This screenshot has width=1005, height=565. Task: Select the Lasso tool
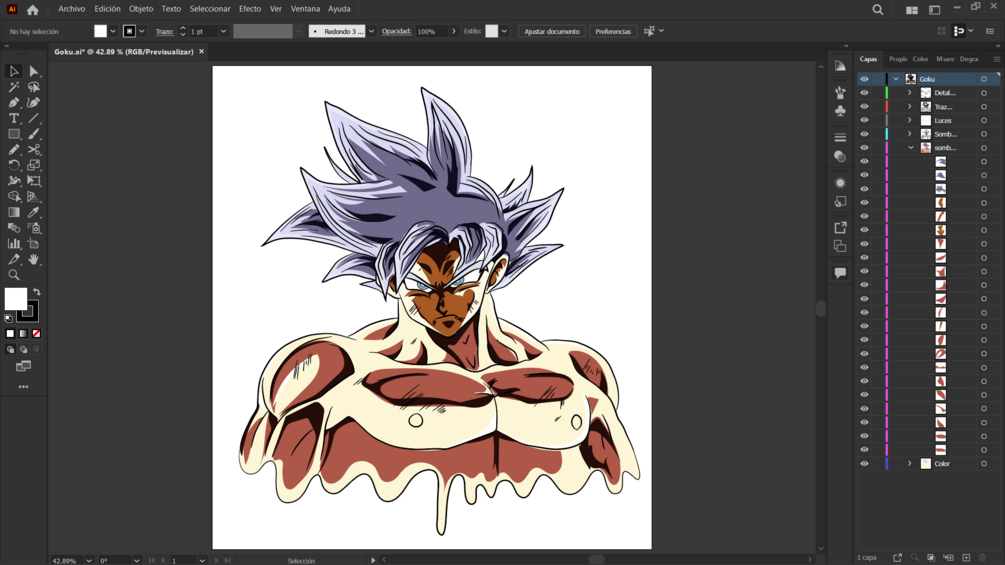click(x=34, y=87)
